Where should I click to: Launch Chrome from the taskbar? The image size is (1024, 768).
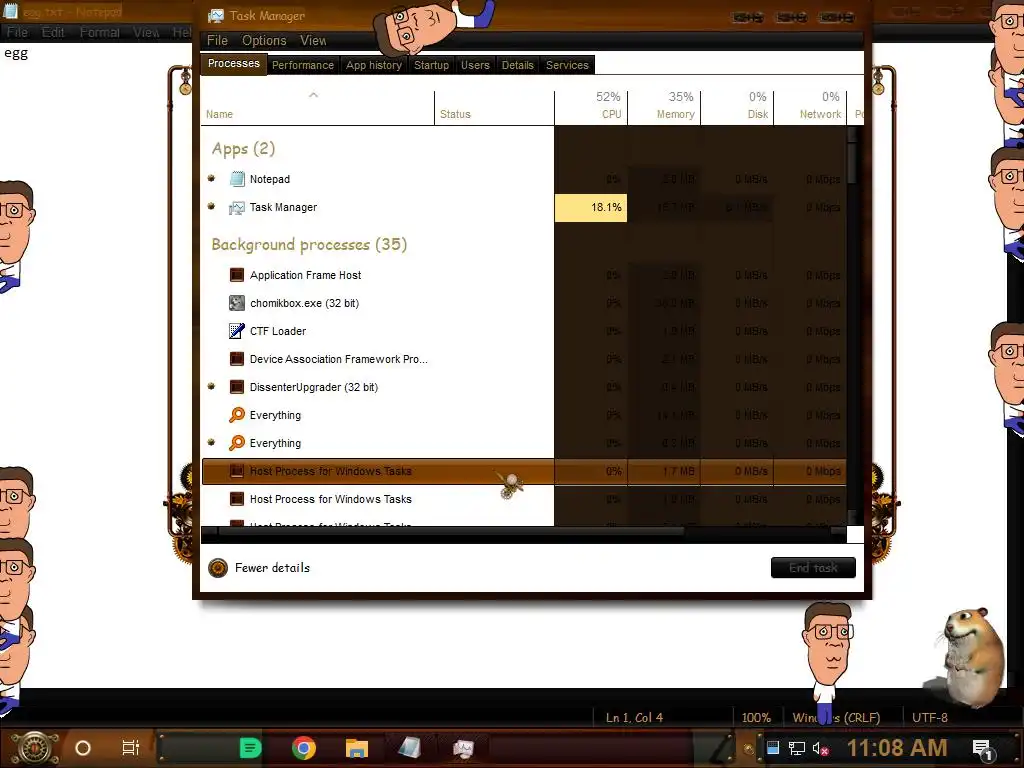(x=304, y=748)
